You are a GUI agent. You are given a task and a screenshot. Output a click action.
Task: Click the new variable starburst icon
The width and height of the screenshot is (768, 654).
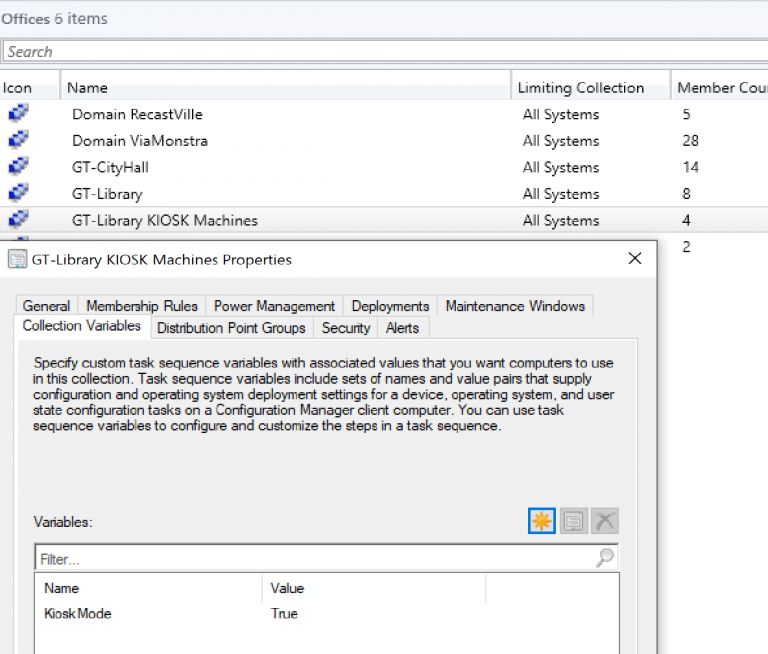(542, 521)
